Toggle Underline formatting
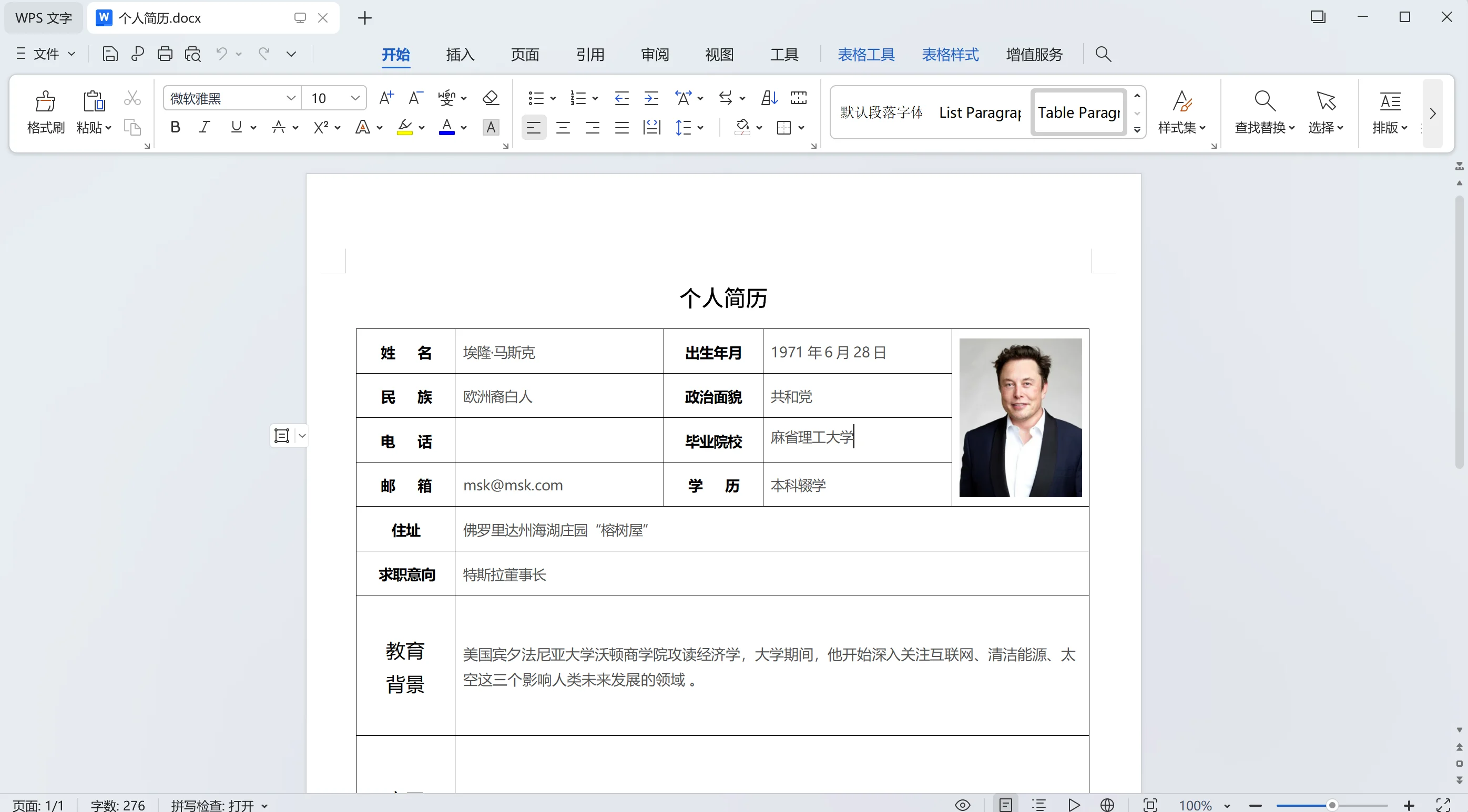 pyautogui.click(x=236, y=127)
